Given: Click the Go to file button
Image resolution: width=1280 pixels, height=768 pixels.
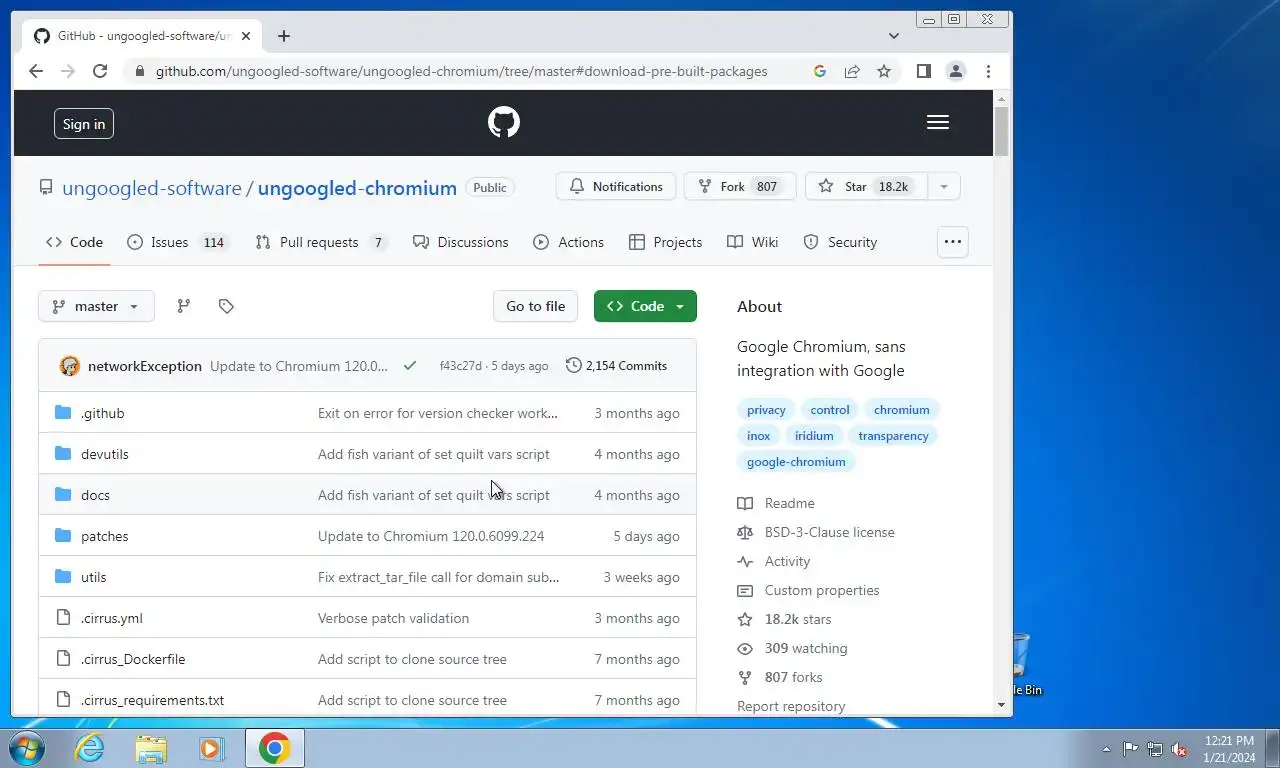Looking at the screenshot, I should [x=535, y=306].
